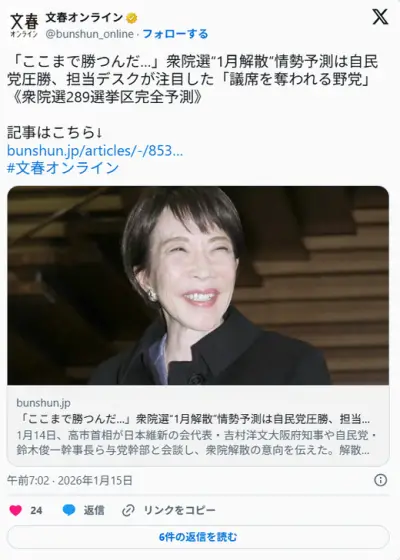Open the info circle icon
Viewport: 400px width, 560px height.
tap(380, 480)
